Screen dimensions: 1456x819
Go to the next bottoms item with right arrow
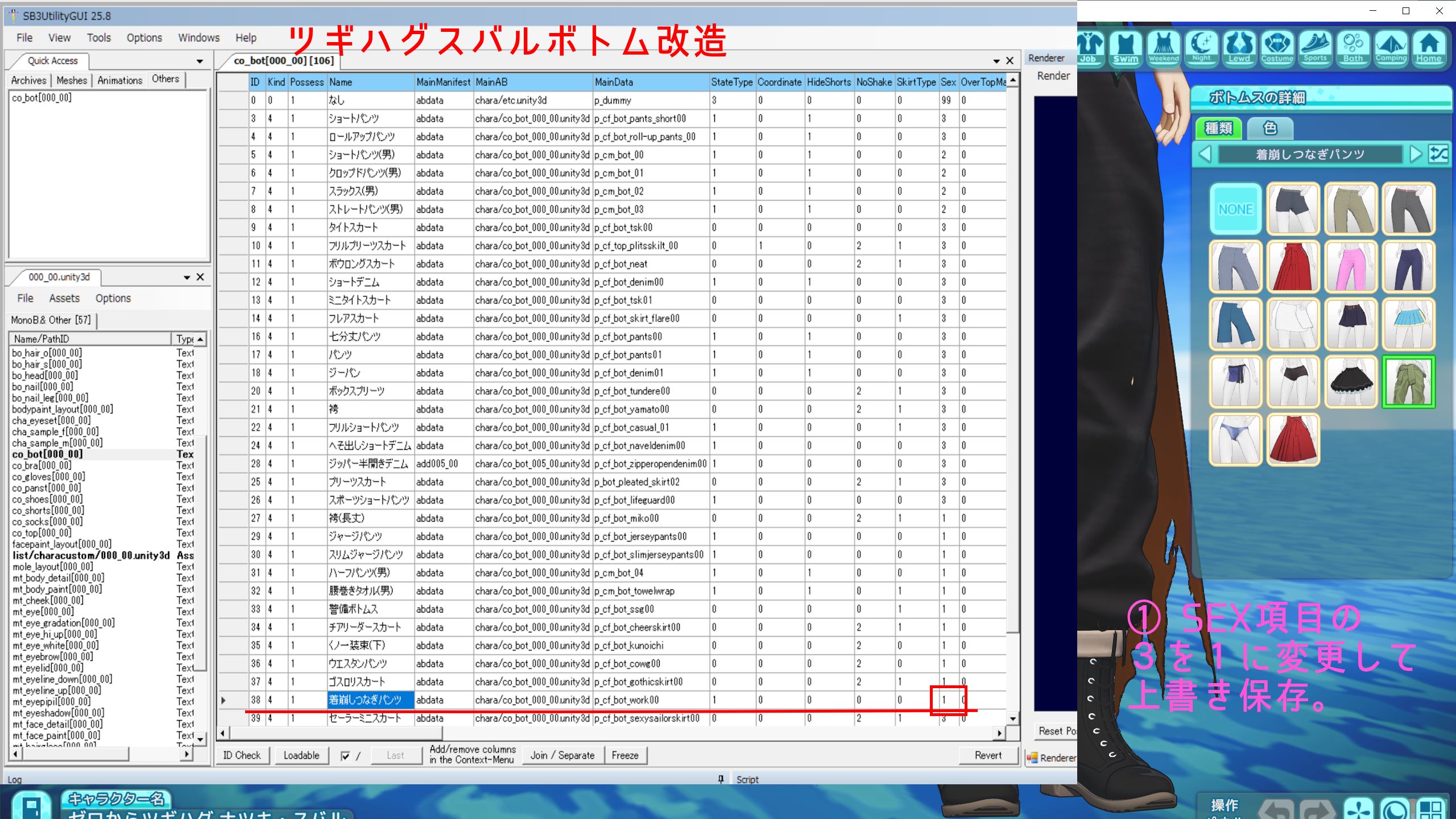(1415, 154)
